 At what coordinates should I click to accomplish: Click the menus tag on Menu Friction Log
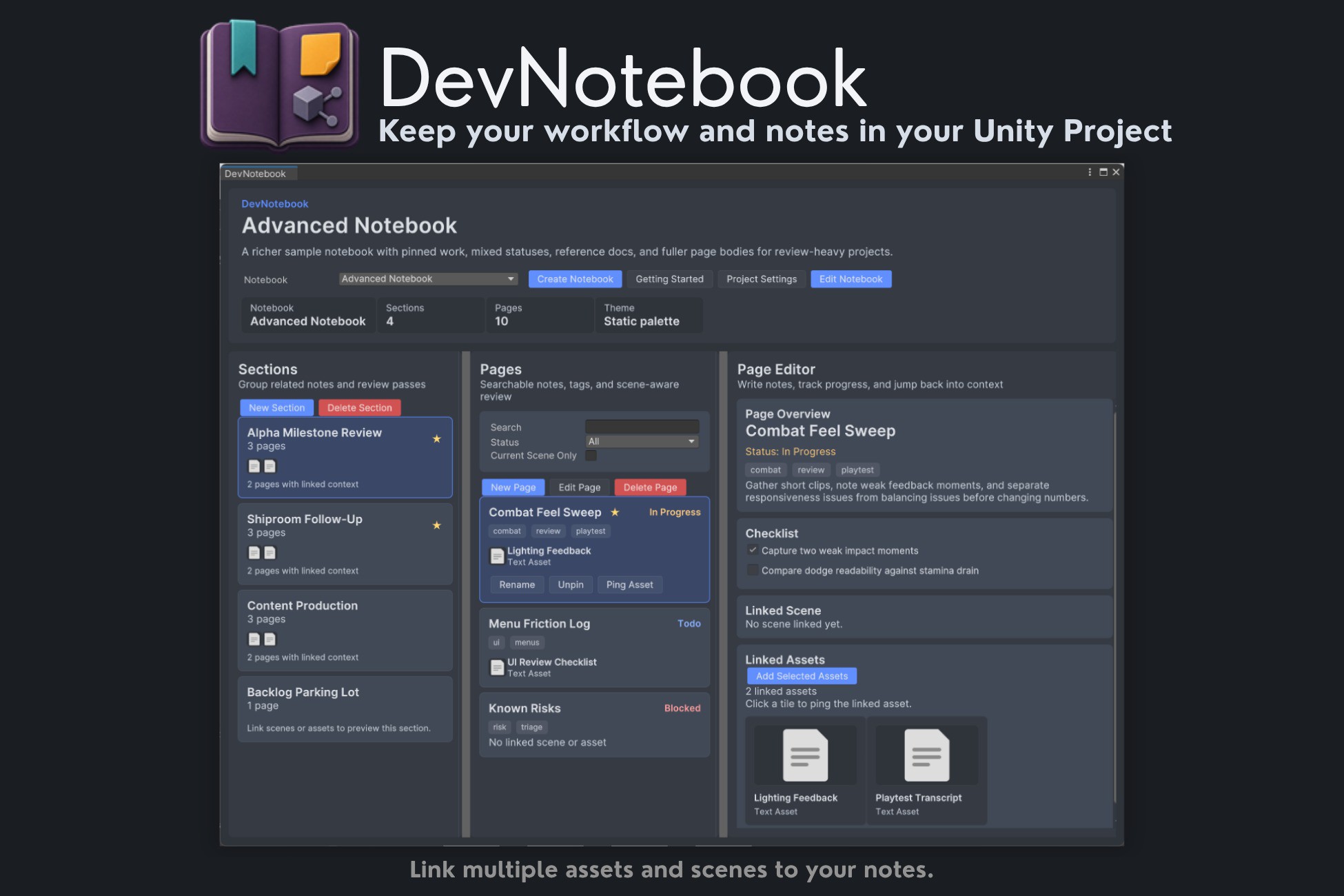[x=527, y=642]
